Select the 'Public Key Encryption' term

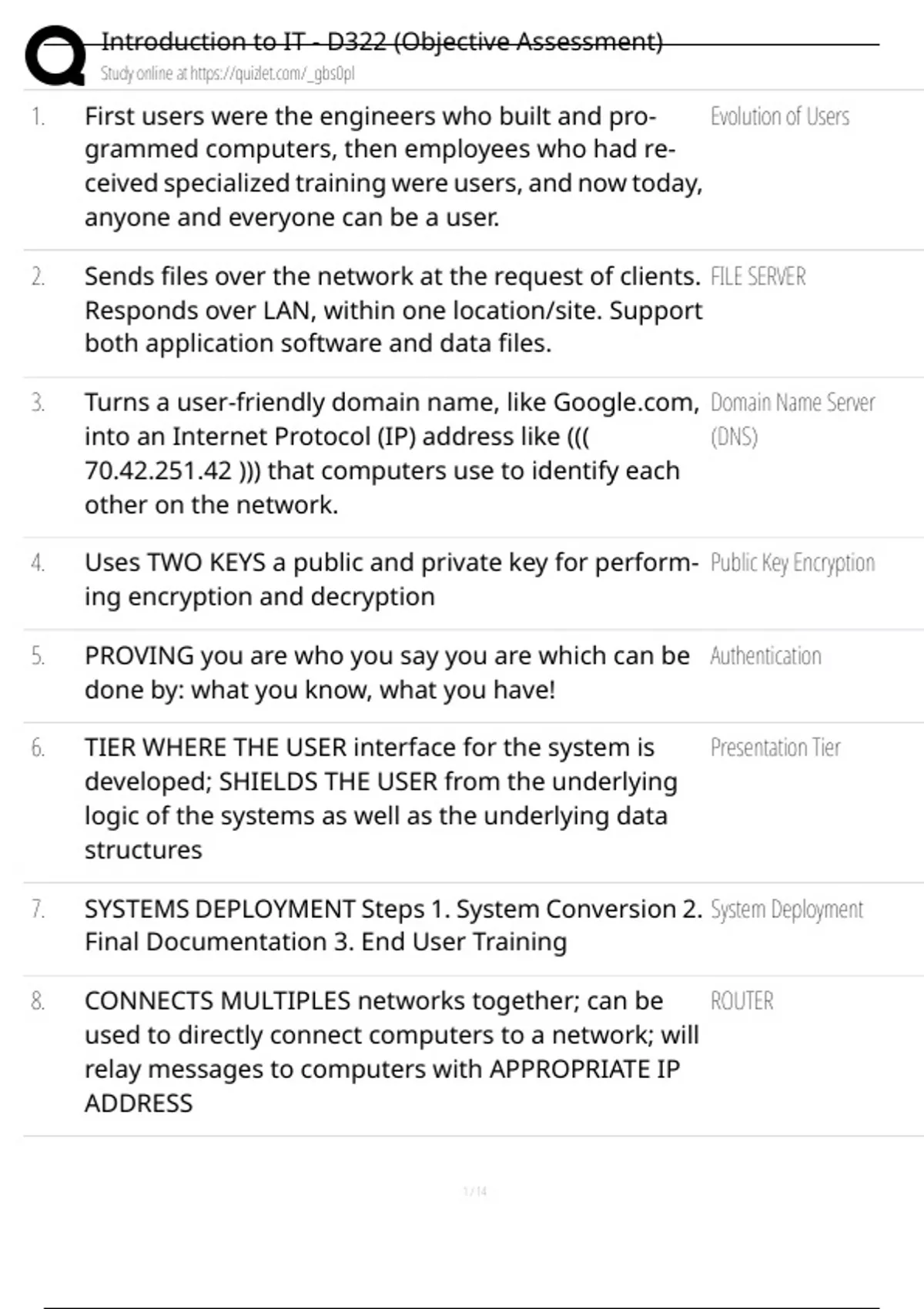[792, 563]
